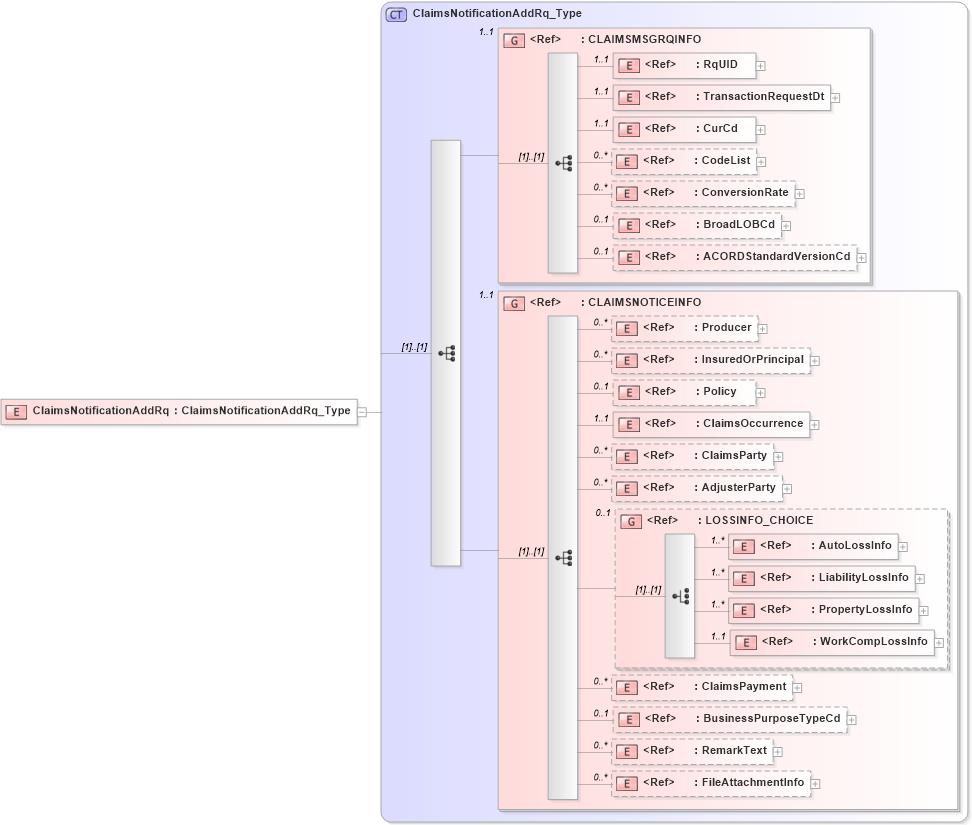Click the compositor icon in LOSSINFO_CHOICE

(683, 595)
